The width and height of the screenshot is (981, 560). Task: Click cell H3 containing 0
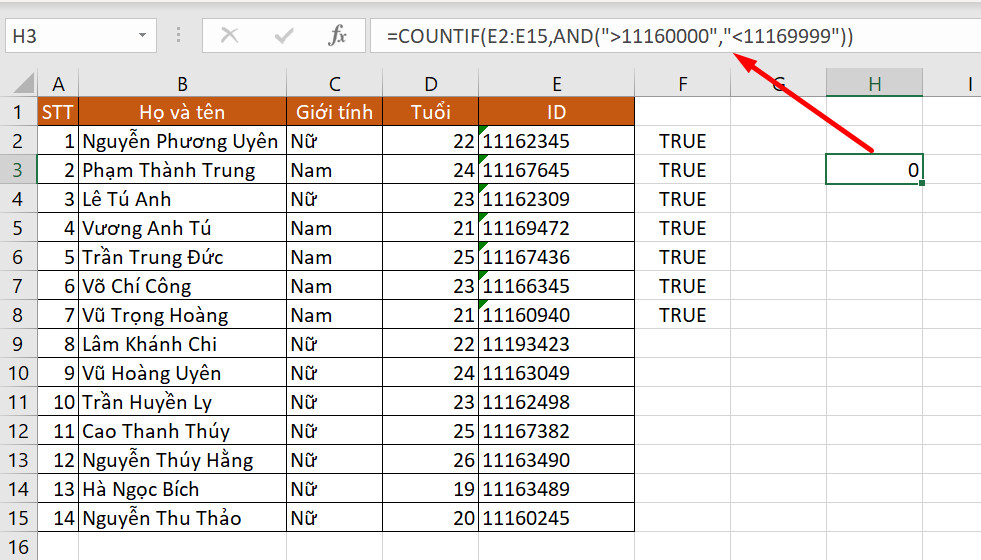pyautogui.click(x=874, y=170)
